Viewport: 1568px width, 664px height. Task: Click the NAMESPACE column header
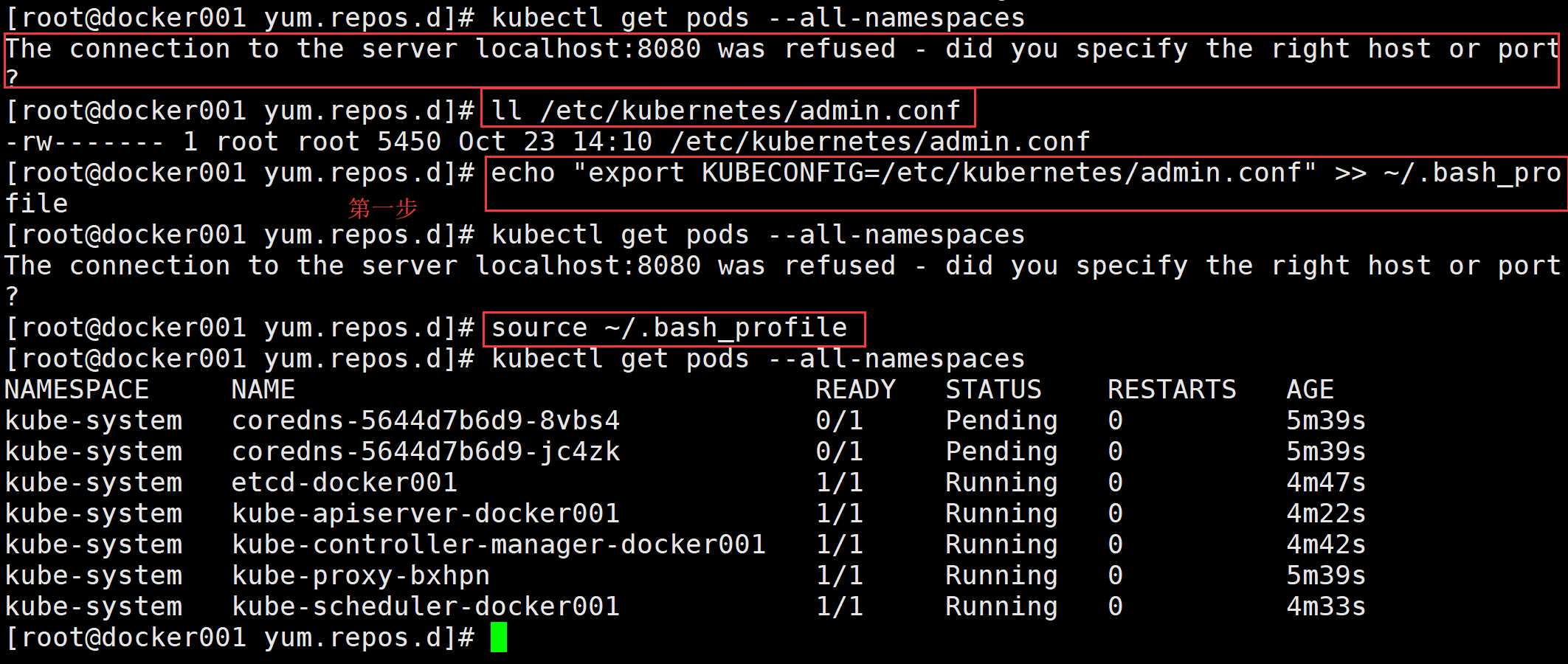tap(77, 390)
